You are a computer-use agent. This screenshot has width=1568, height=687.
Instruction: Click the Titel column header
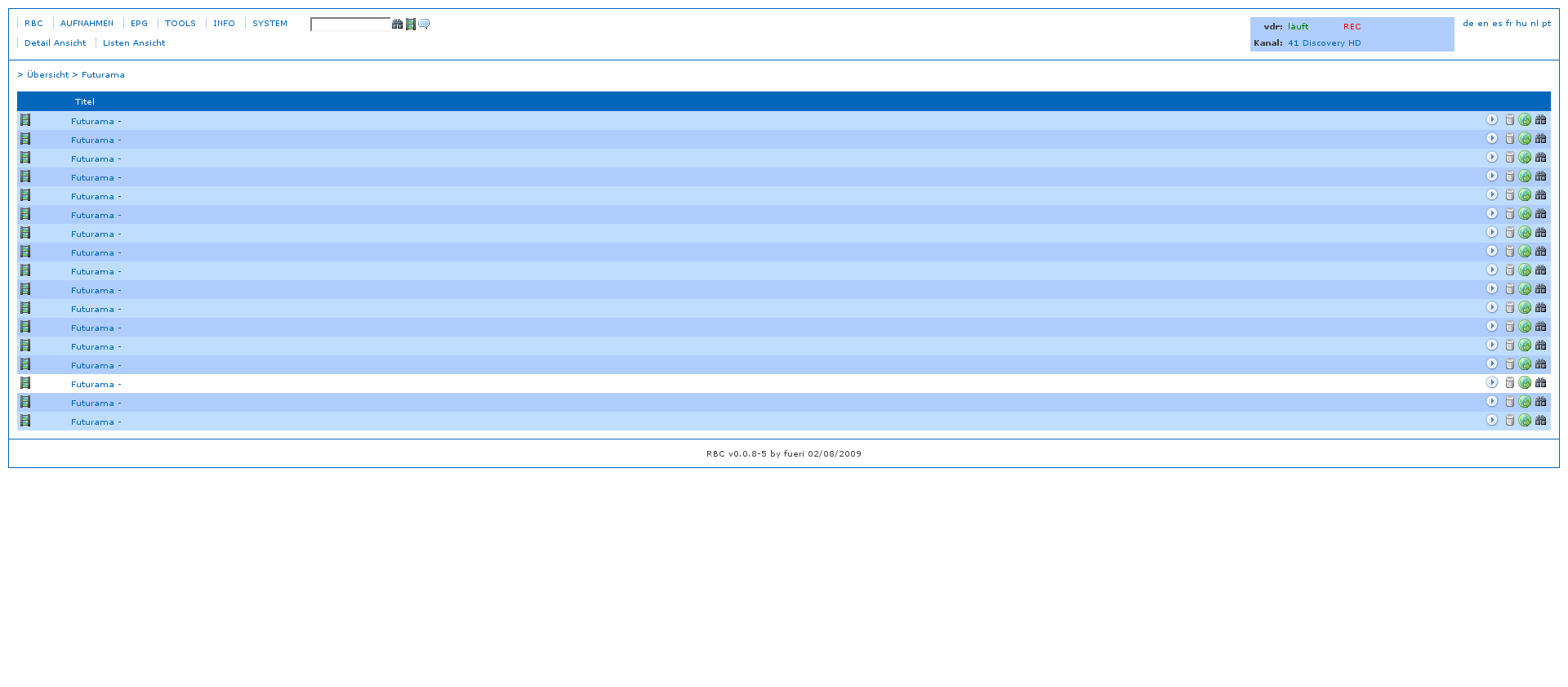tap(85, 102)
